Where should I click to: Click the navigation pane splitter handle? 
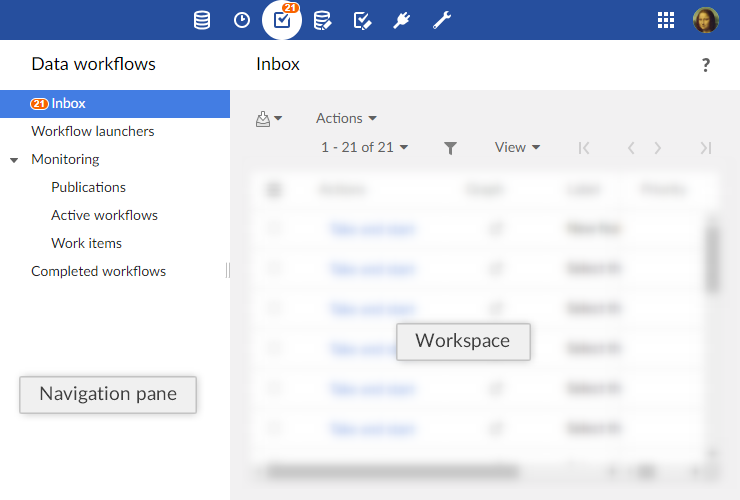click(228, 271)
